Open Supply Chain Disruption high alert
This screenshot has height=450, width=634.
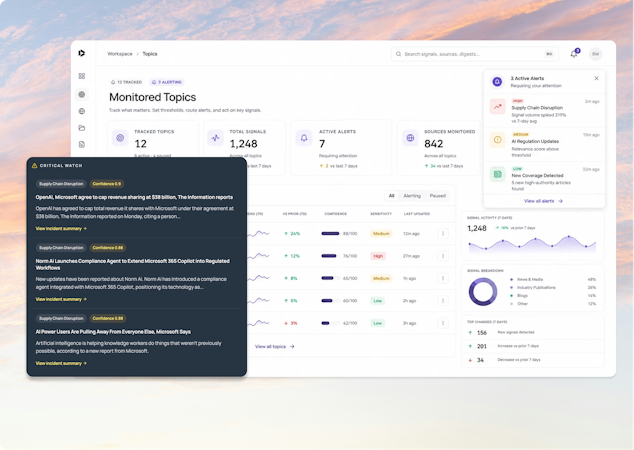click(544, 111)
